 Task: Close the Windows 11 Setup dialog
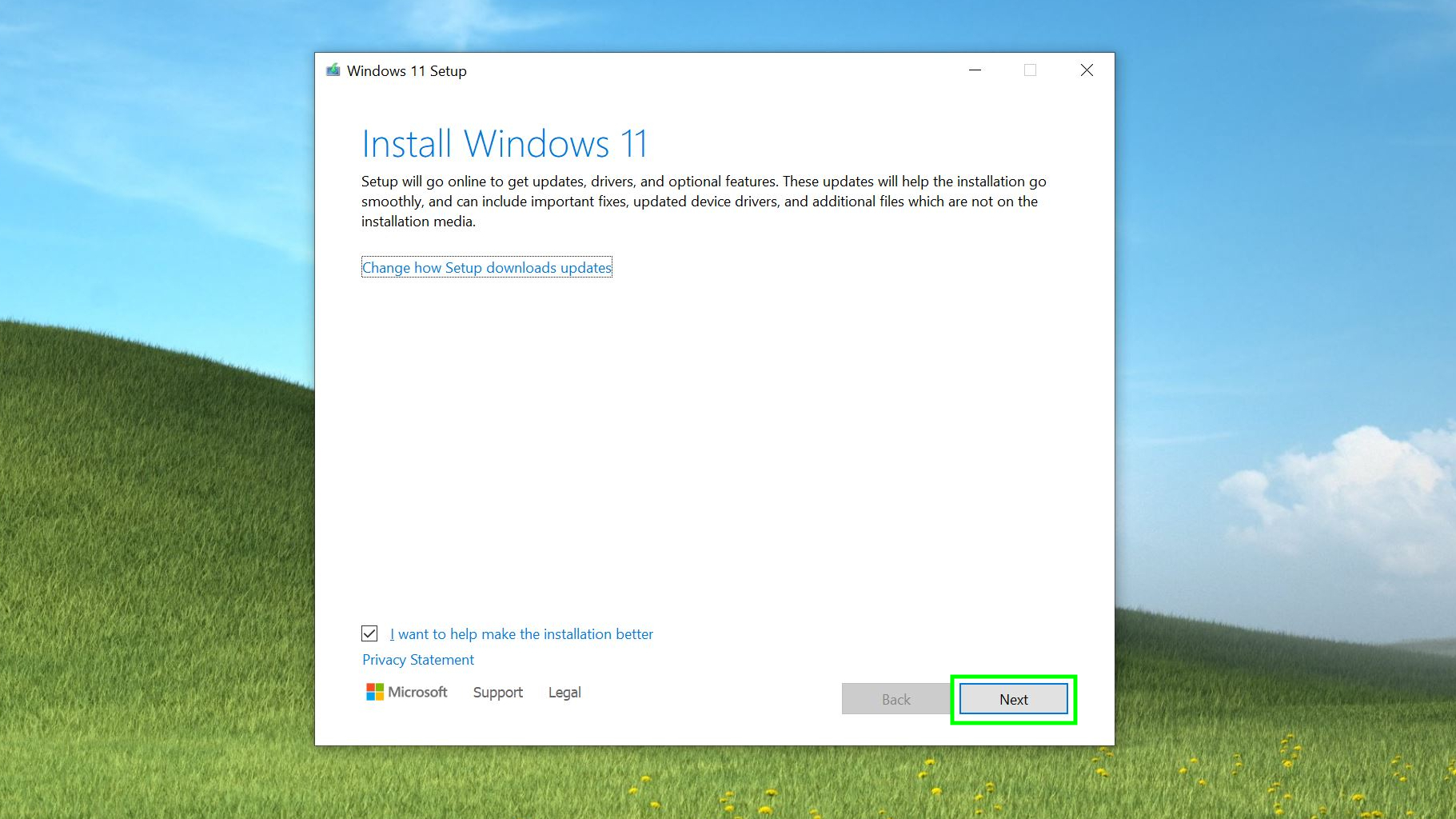[1087, 70]
